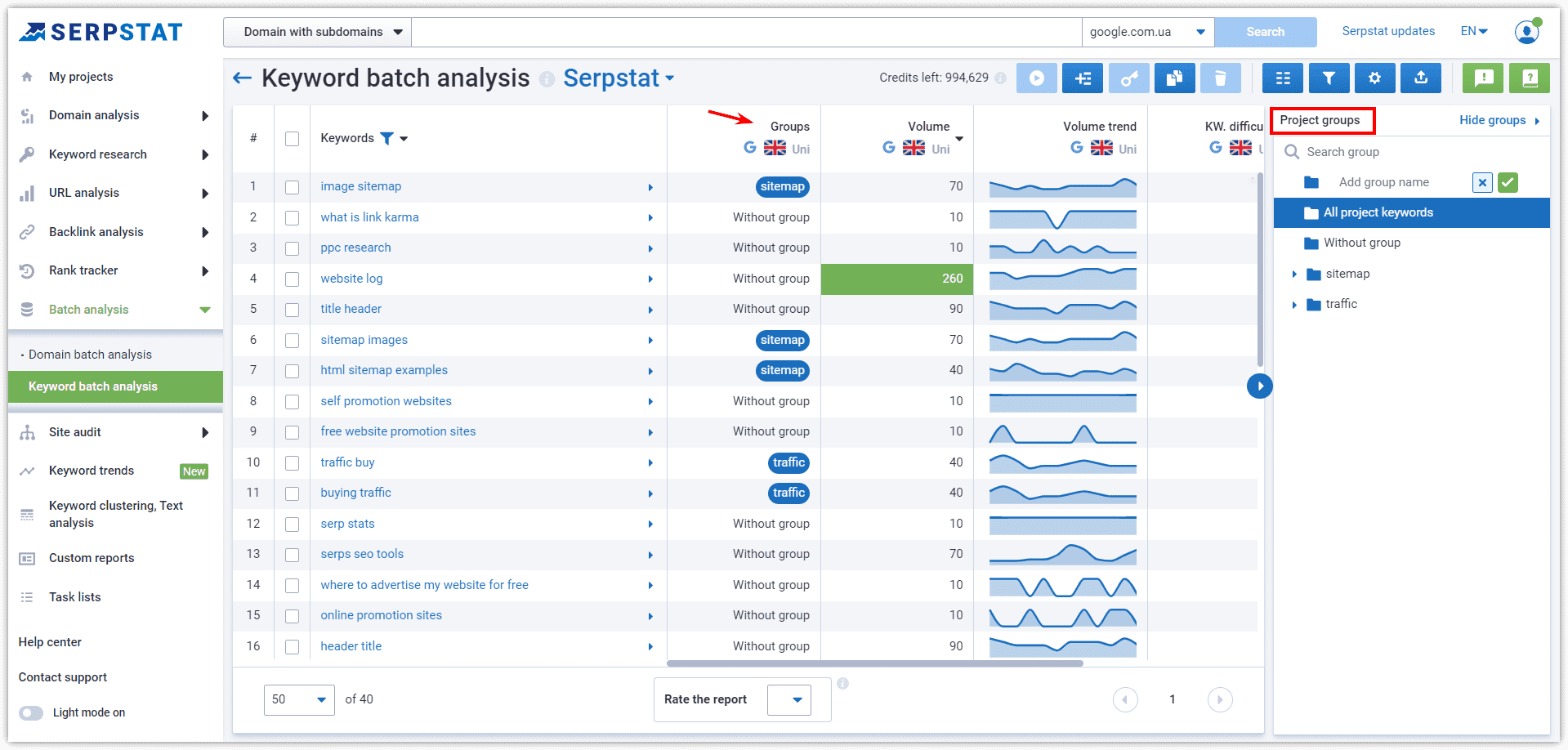
Task: Expand the sitemap group folder
Action: click(x=1294, y=275)
